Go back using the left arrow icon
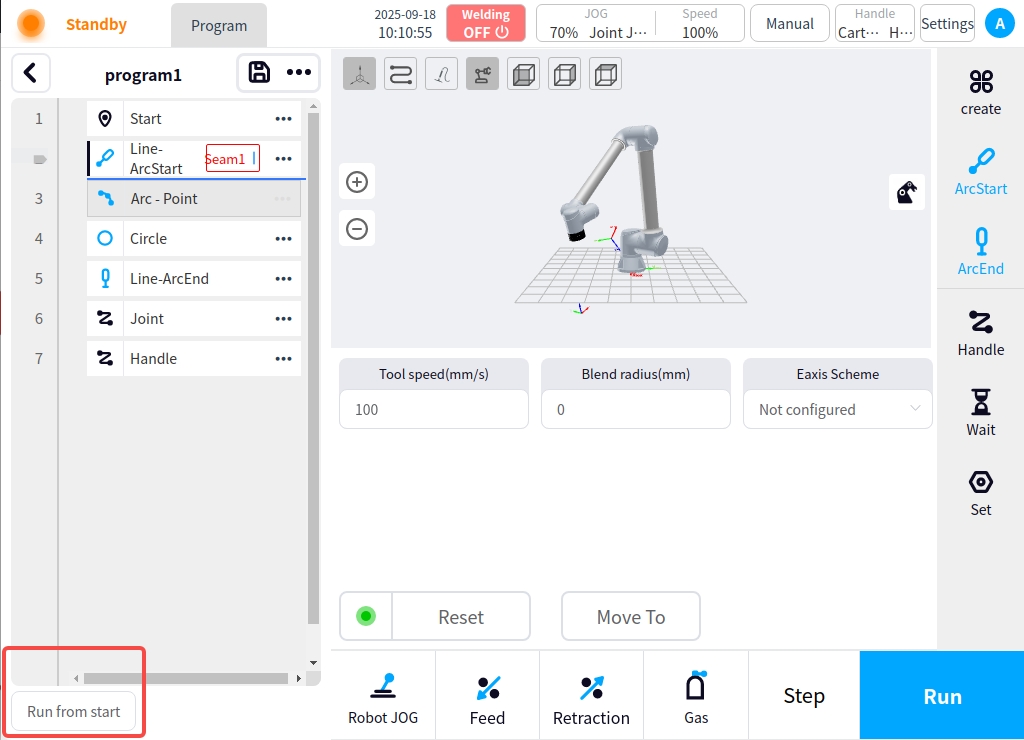Screen dimensions: 1024x740 point(31,73)
